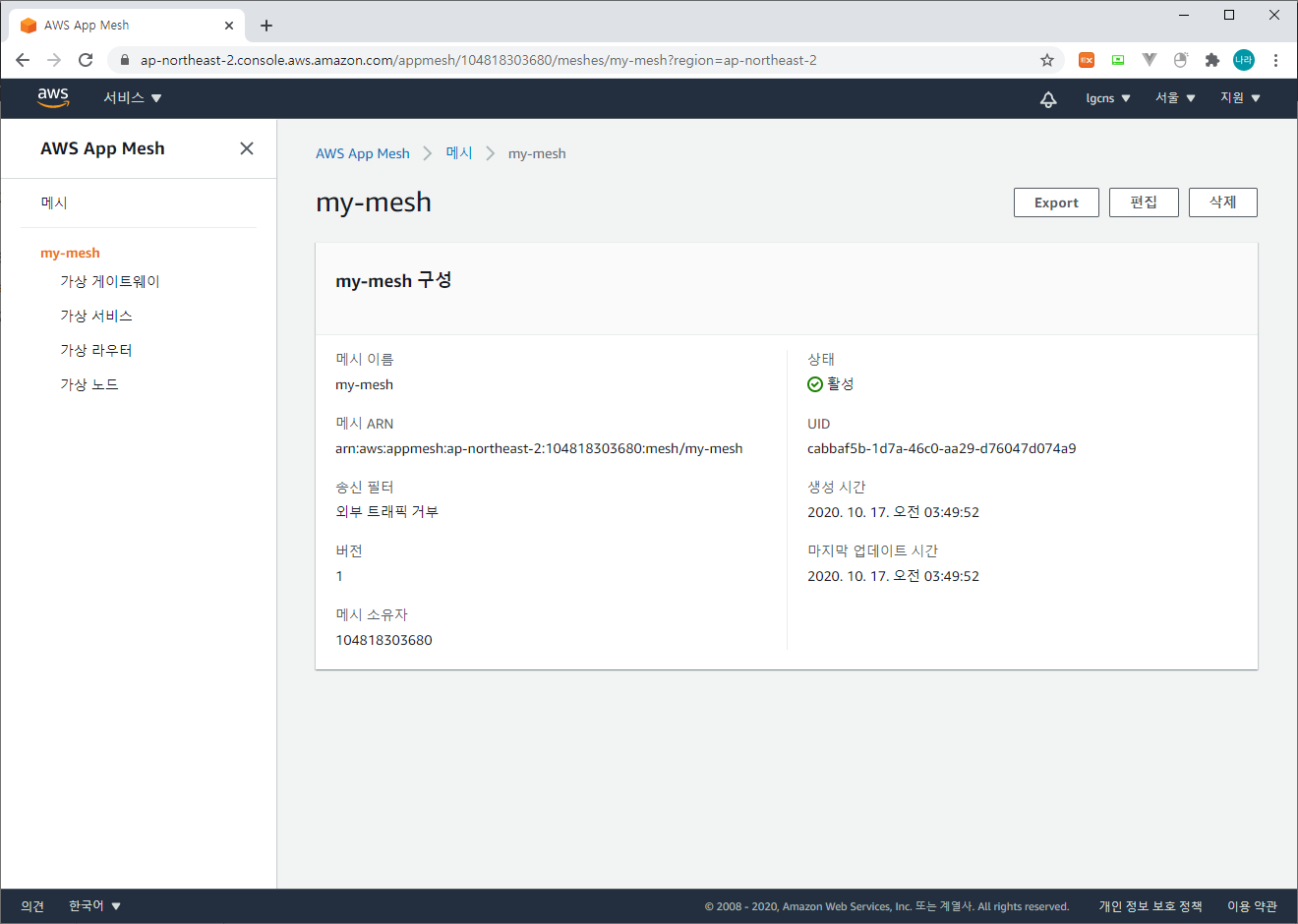Click the 활성 status indicator
This screenshot has width=1298, height=924.
click(831, 384)
